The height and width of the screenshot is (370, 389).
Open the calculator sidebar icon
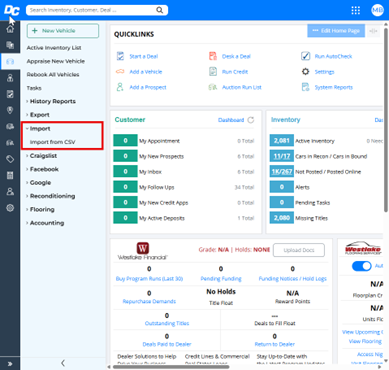[x=10, y=175]
